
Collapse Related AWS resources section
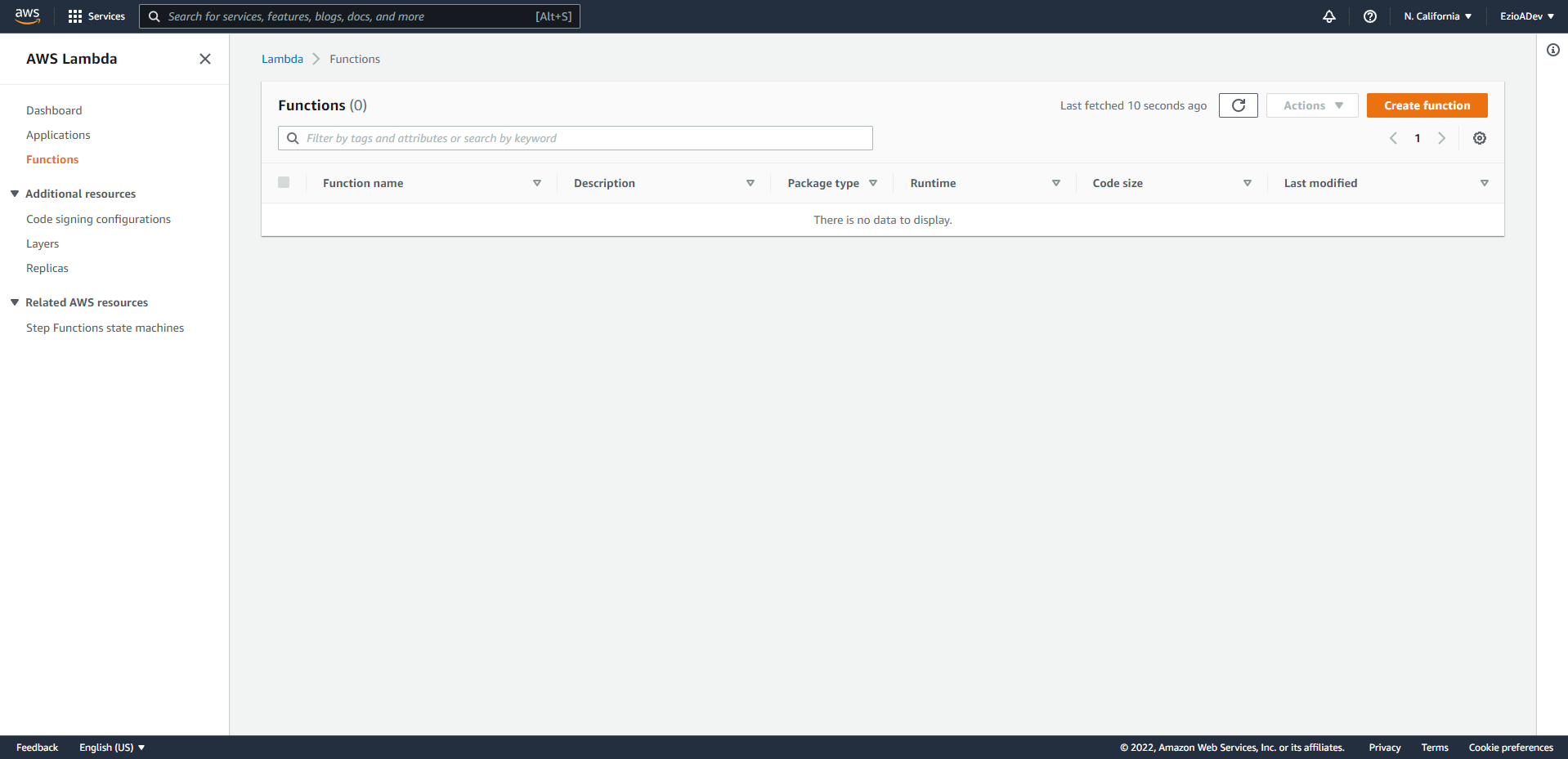[15, 302]
